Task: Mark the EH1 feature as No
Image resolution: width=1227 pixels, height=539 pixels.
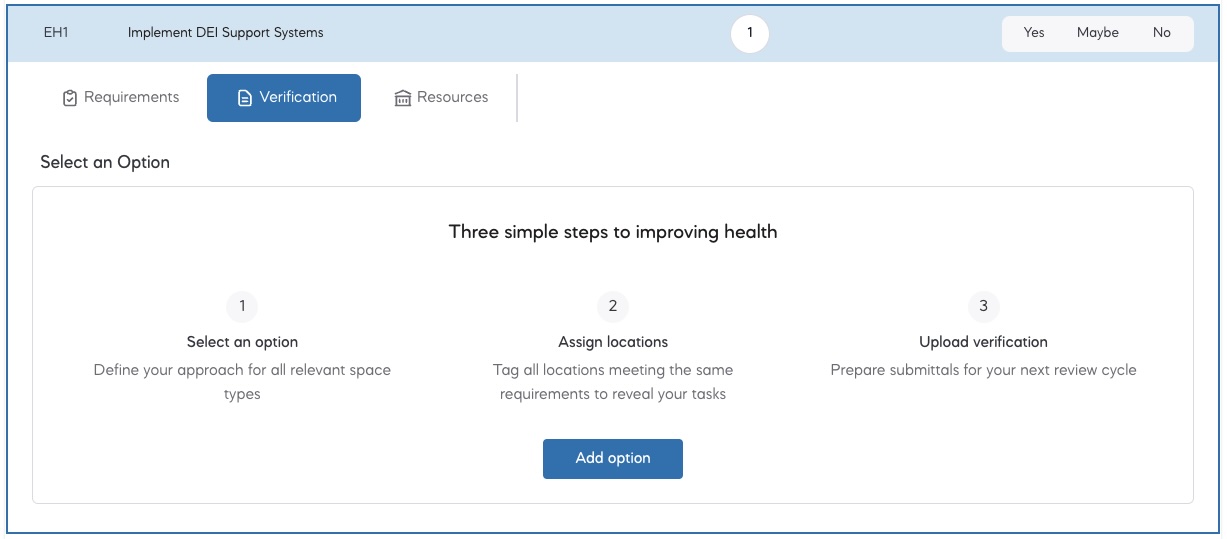Action: (x=1161, y=33)
